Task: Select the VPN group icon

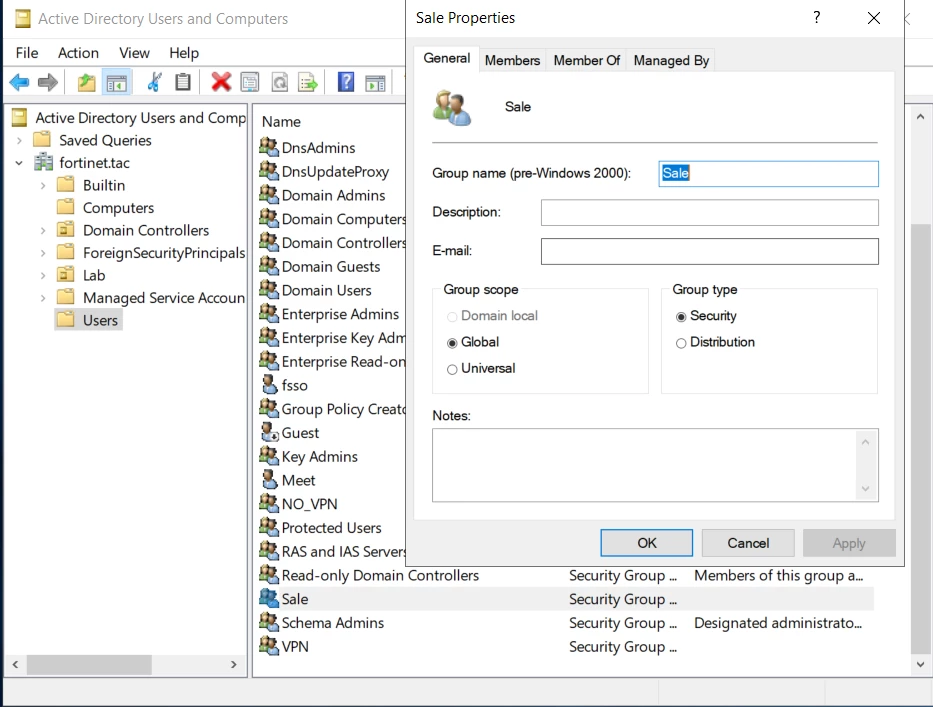Action: tap(269, 646)
